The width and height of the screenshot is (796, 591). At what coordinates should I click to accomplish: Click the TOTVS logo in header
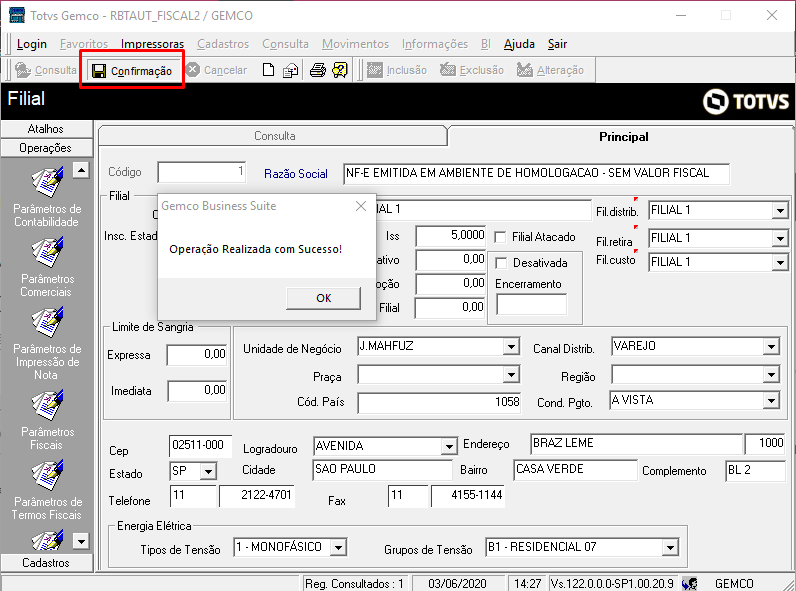pyautogui.click(x=746, y=101)
